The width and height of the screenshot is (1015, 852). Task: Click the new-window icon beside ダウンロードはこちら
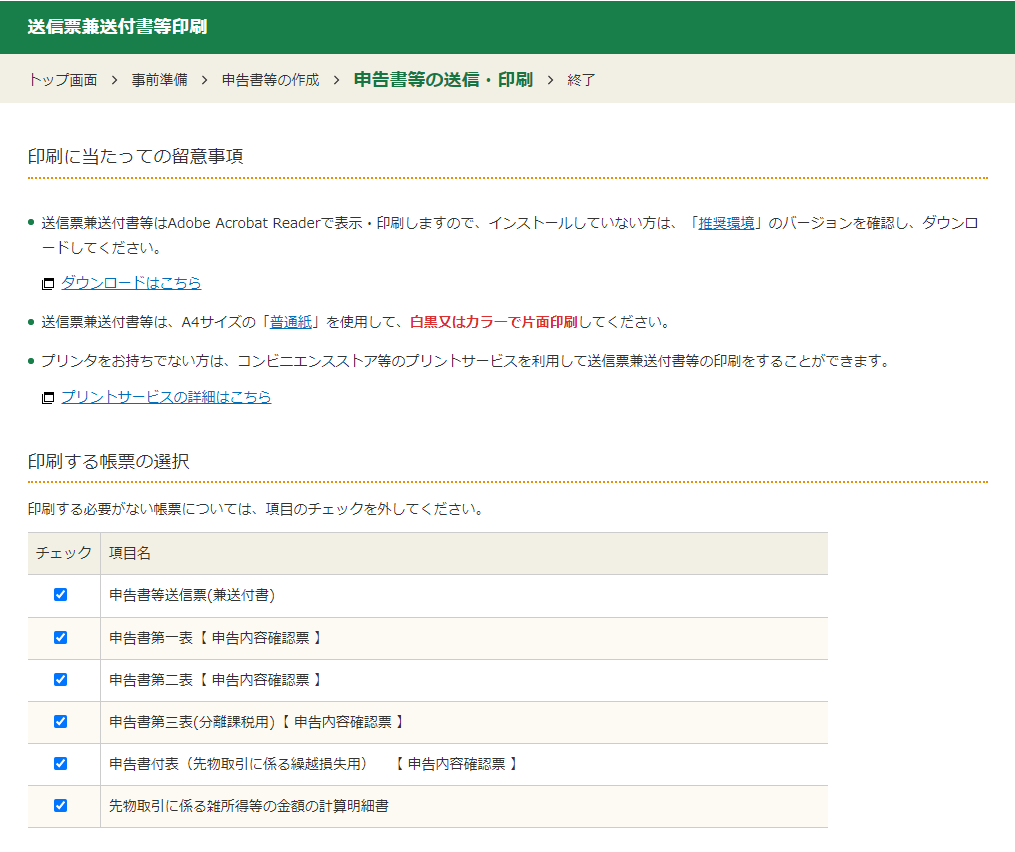point(48,284)
